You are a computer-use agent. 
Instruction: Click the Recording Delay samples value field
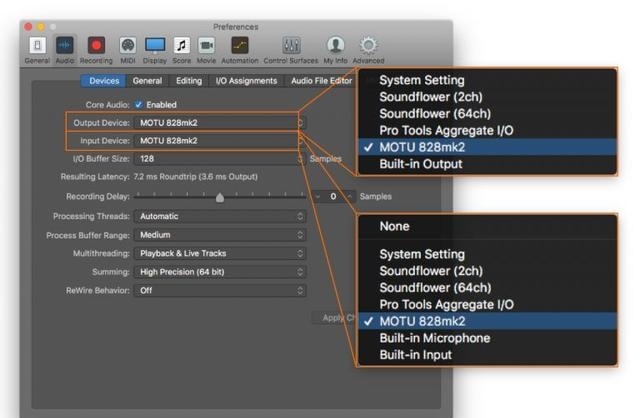333,197
